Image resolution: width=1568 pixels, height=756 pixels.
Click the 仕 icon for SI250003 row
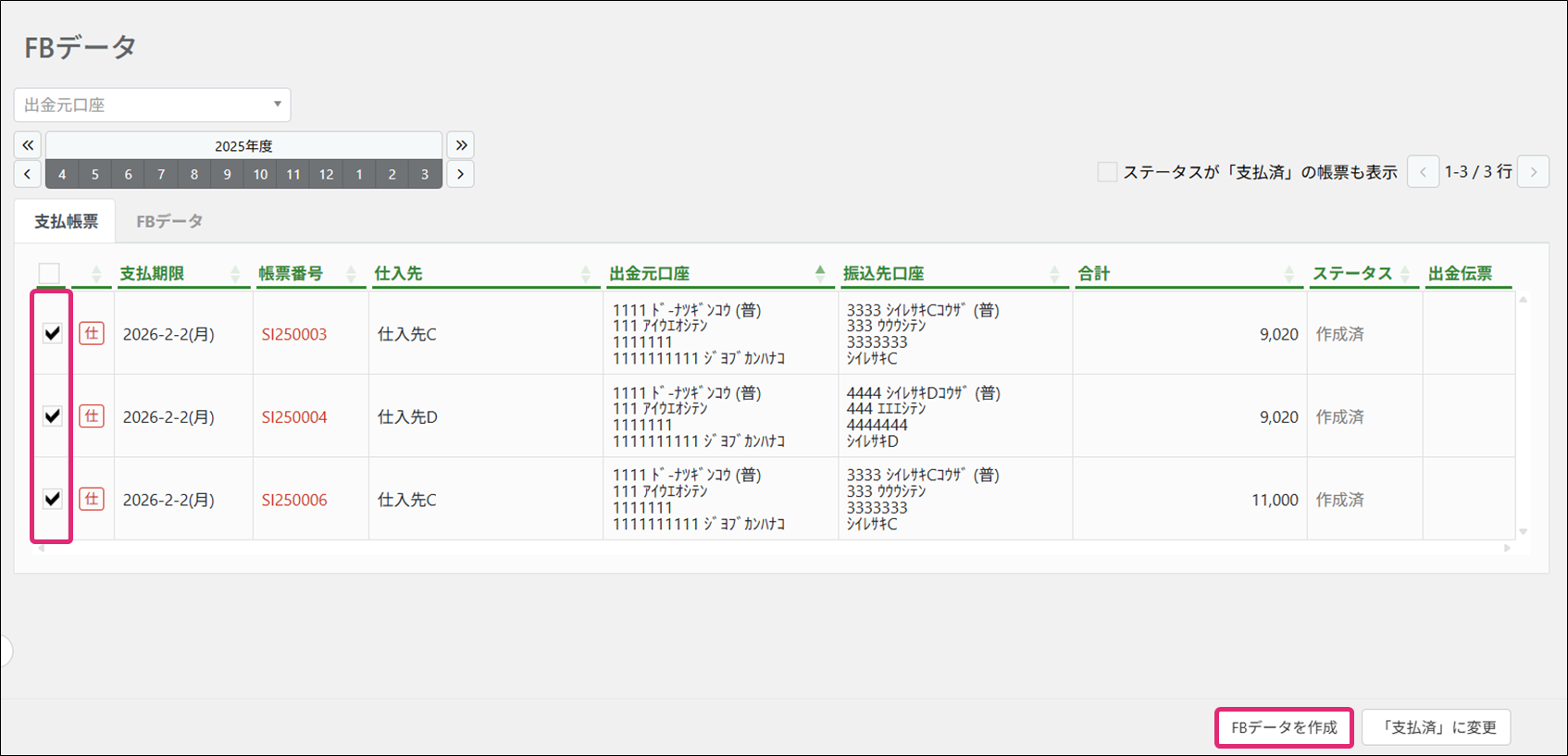click(x=92, y=333)
